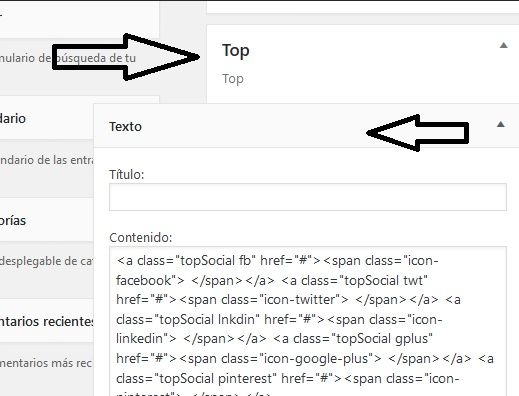The height and width of the screenshot is (396, 519).
Task: Select the Calendario widget in available widgets
Action: coord(47,118)
